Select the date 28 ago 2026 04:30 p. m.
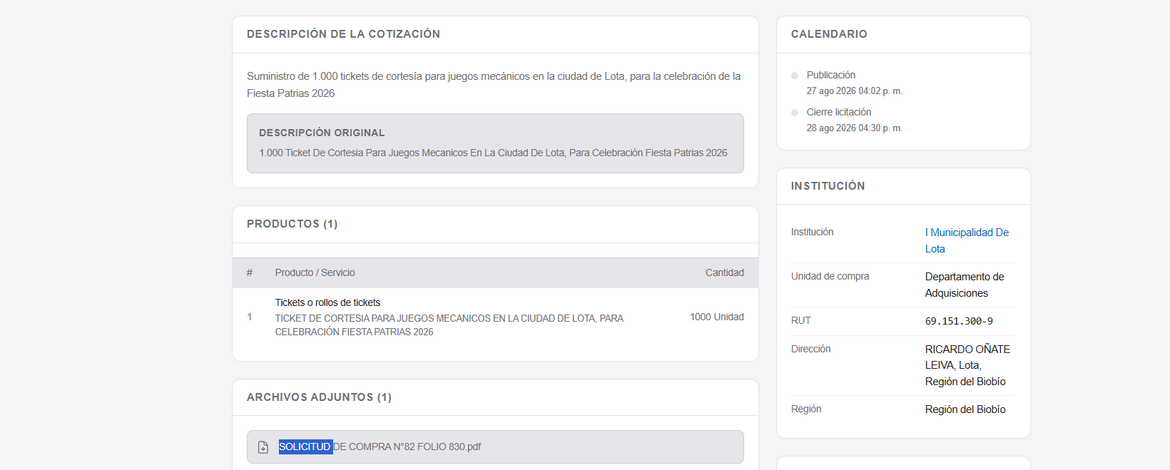This screenshot has height=470, width=1170. pyautogui.click(x=854, y=128)
